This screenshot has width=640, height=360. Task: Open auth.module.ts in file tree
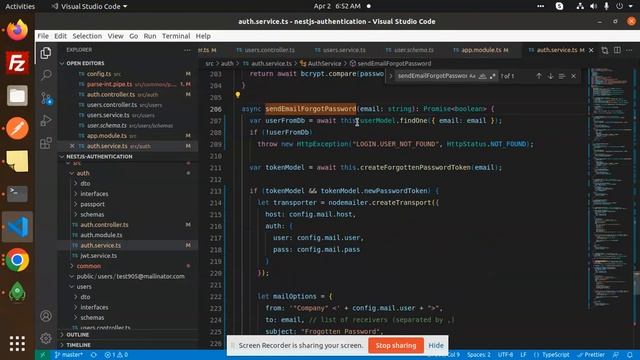101,235
